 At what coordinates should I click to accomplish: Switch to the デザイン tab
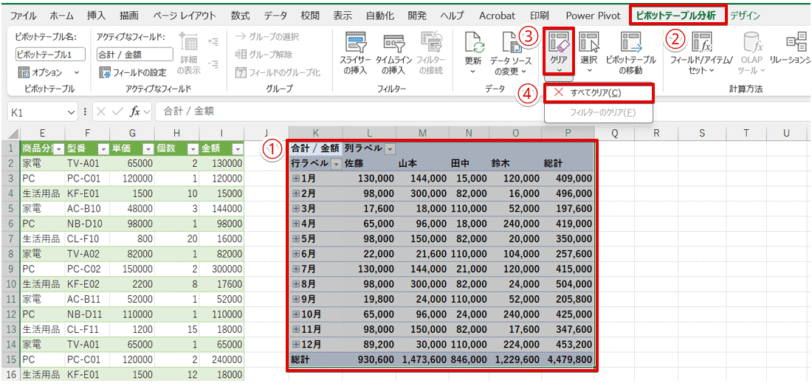pos(745,16)
